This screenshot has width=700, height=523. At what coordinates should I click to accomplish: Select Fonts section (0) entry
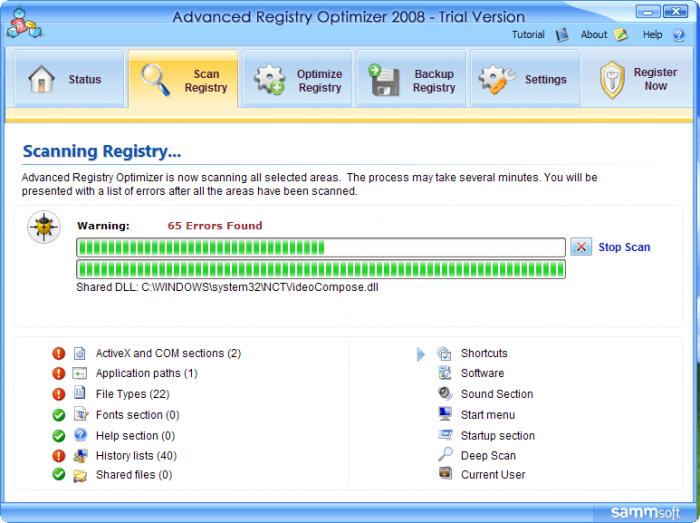point(138,415)
